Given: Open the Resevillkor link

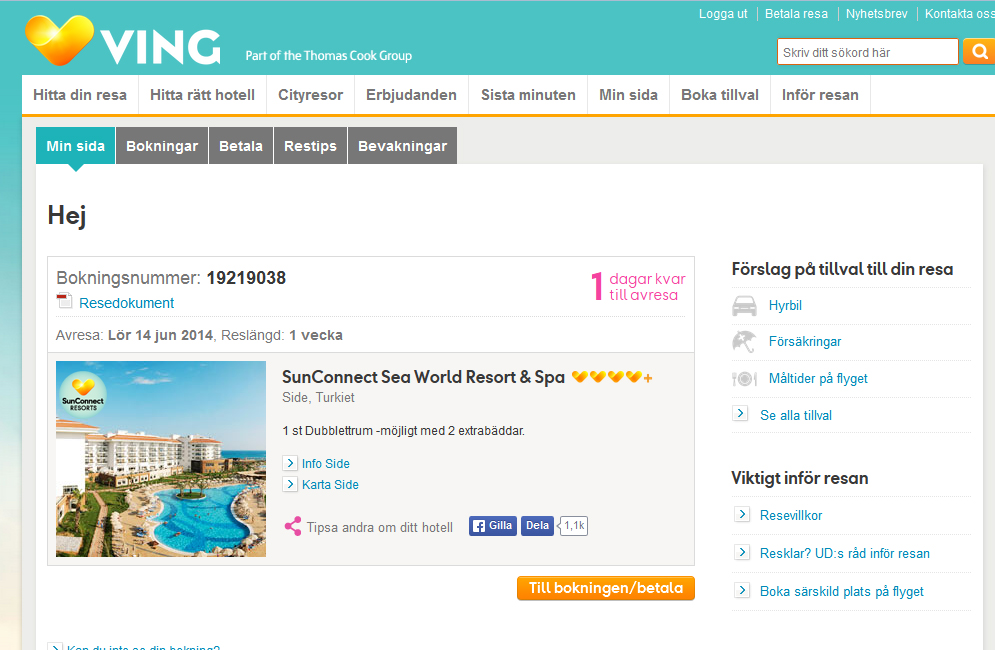Looking at the screenshot, I should (791, 515).
